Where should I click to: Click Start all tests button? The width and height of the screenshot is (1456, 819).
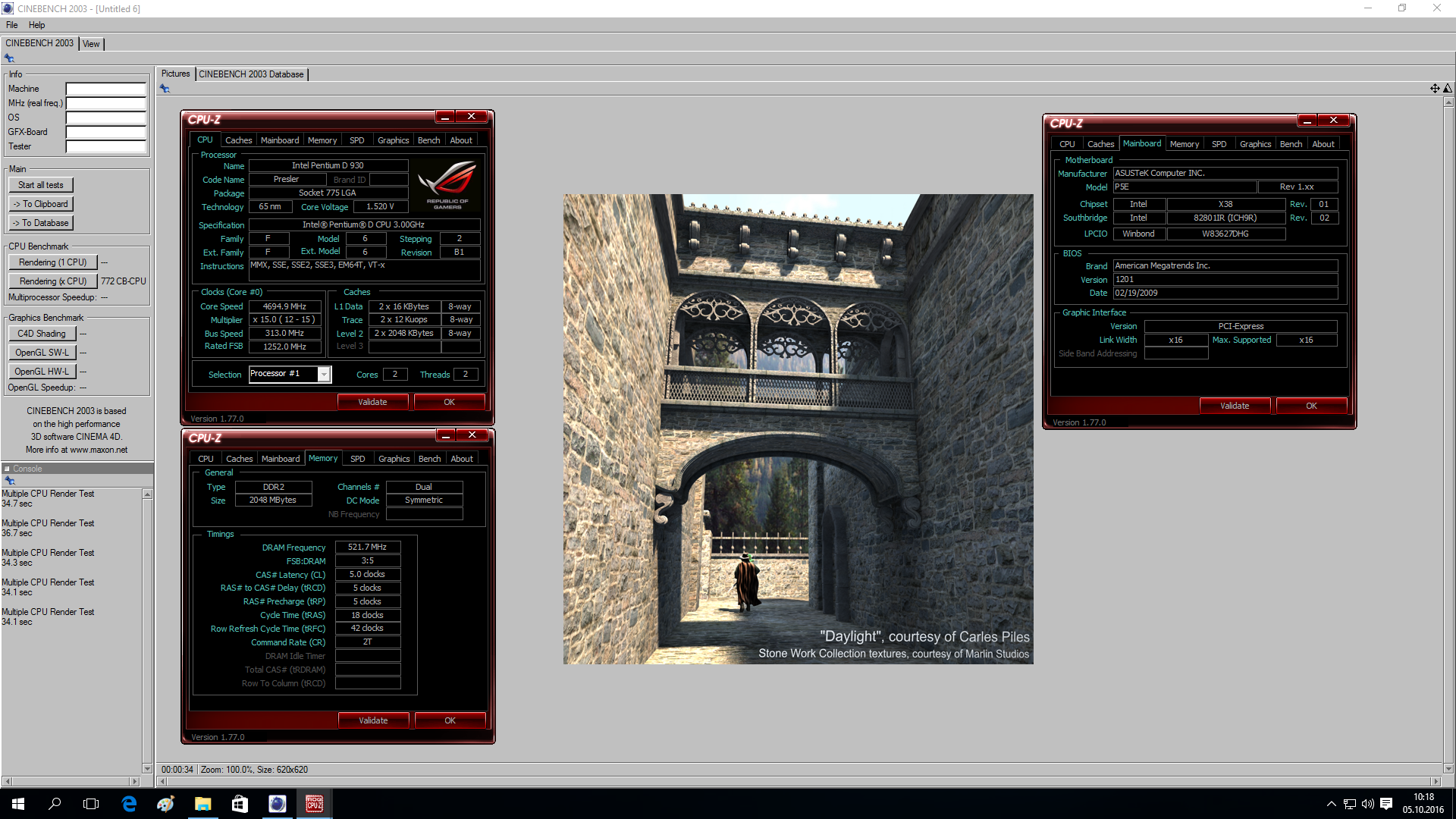pos(41,185)
